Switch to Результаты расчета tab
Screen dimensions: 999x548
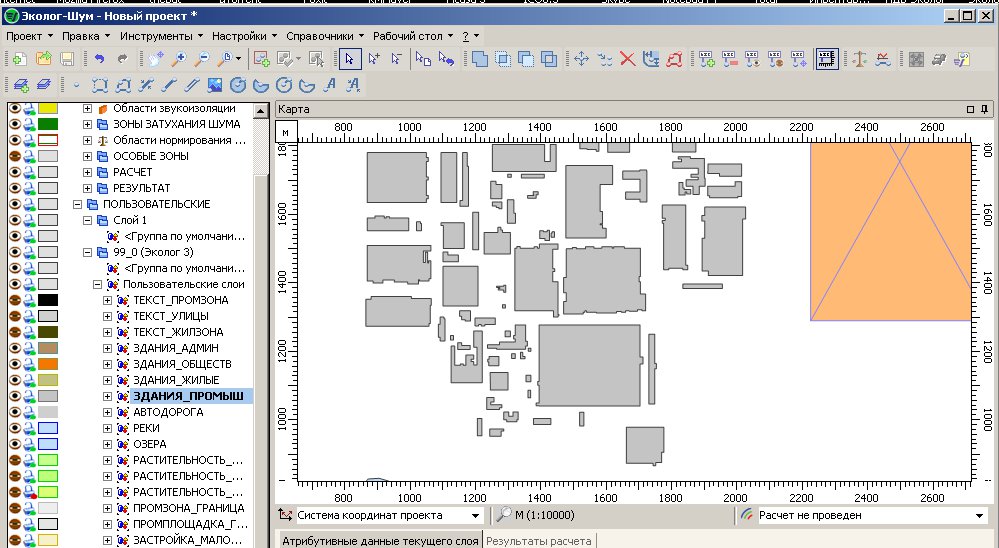540,541
